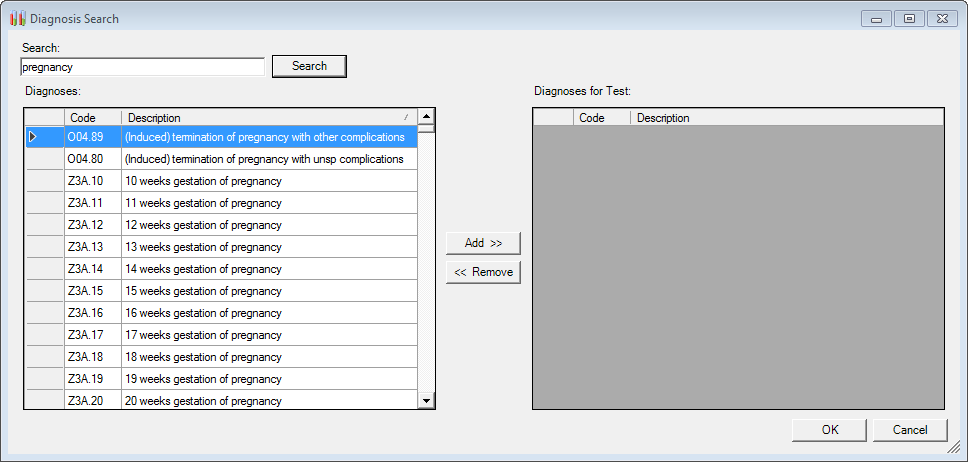Click Description header in Diagnoses for Test grid
Image resolution: width=968 pixels, height=462 pixels.
(x=787, y=117)
